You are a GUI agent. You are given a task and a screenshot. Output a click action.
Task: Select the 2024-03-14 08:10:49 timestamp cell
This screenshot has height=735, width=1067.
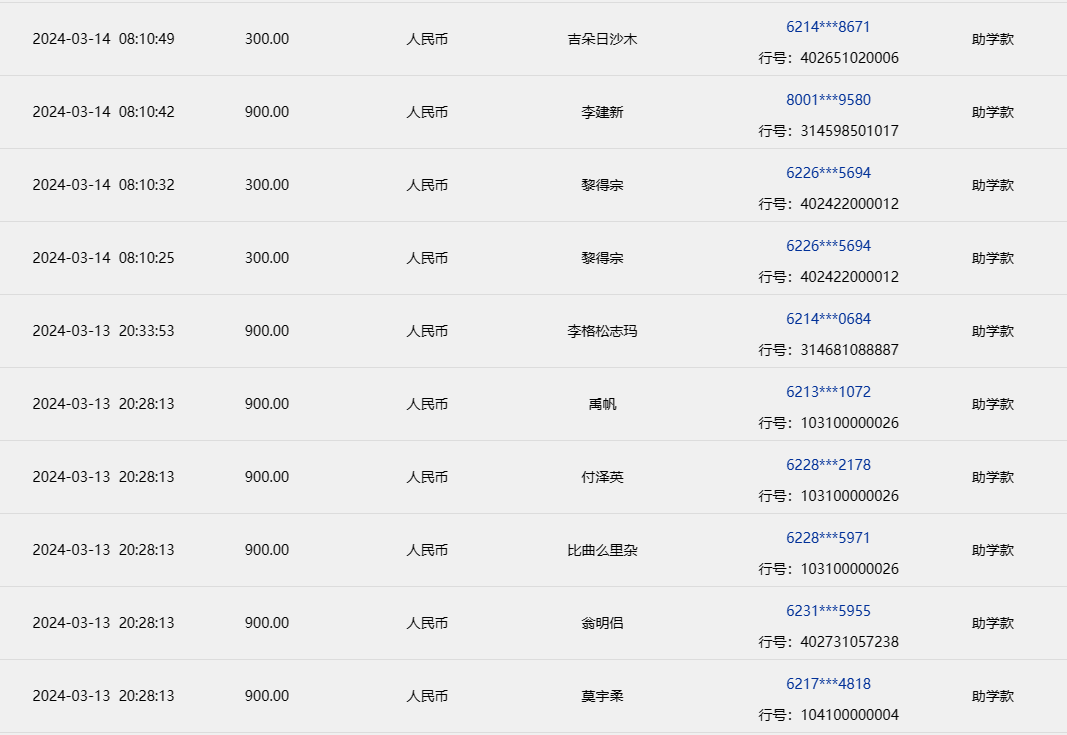point(103,39)
